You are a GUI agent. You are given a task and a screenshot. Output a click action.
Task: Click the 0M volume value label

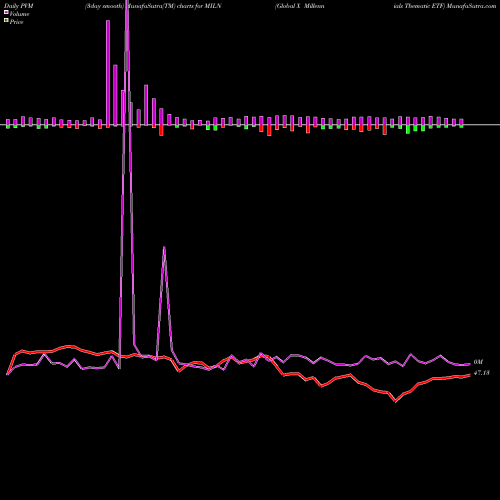coord(478,362)
